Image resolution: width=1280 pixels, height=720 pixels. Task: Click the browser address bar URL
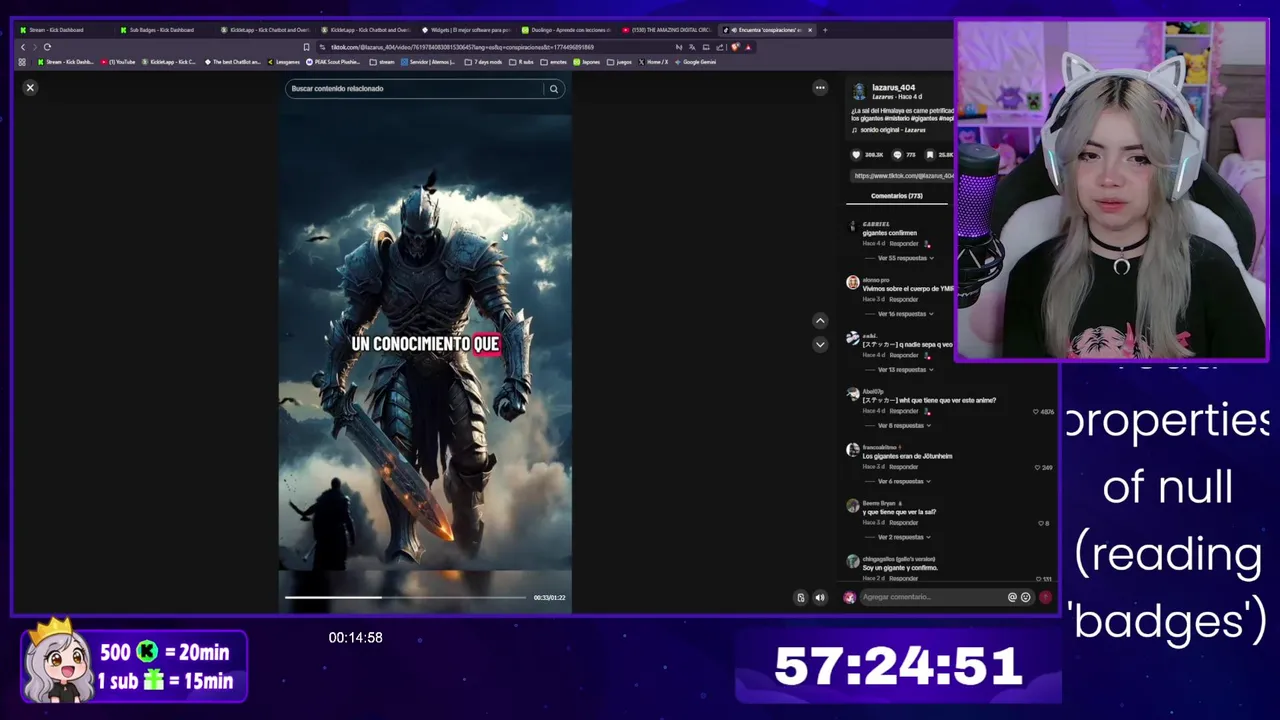tap(462, 47)
